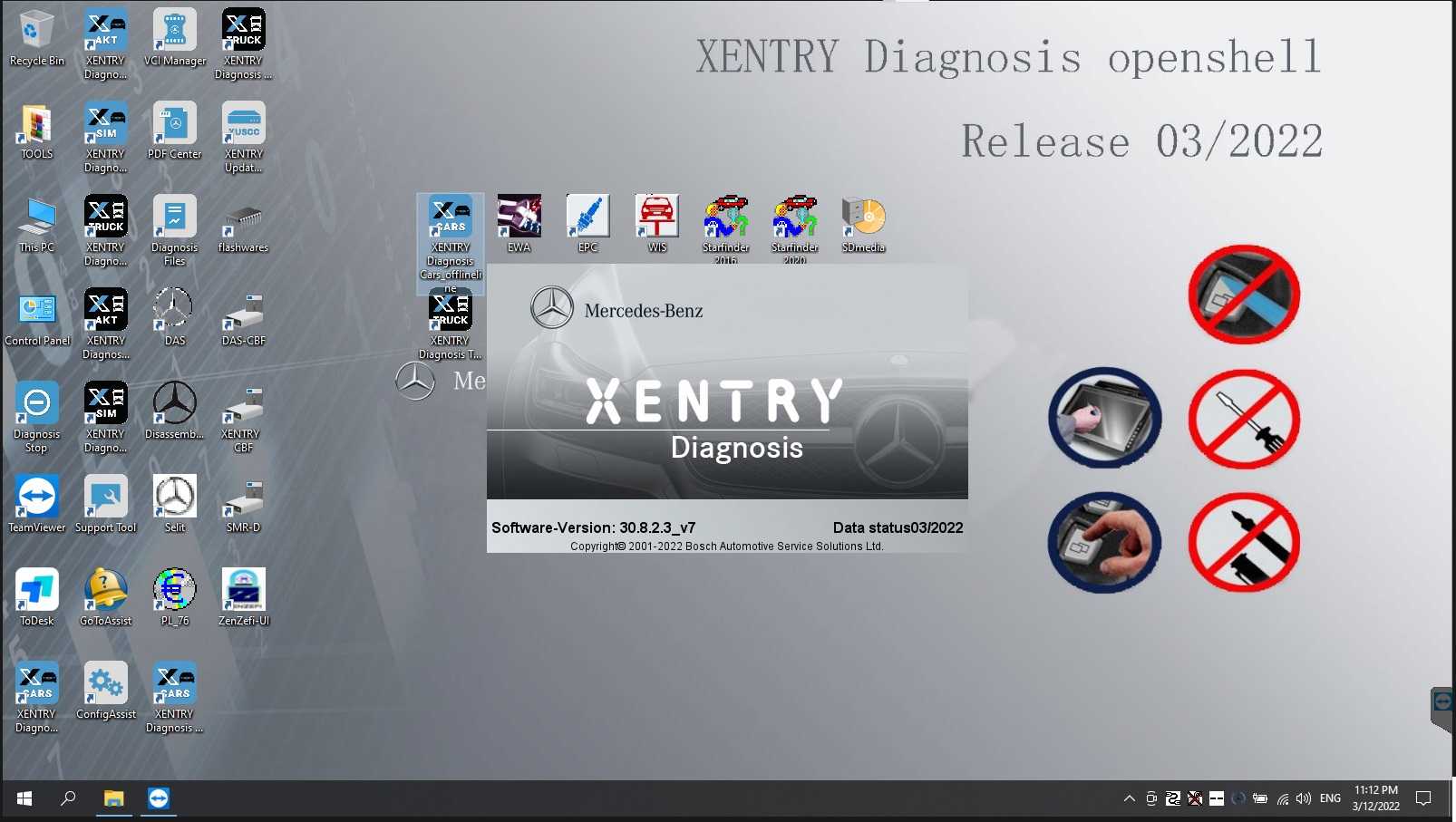Open the Starfinder 2020 shortcut
Viewport: 1456px width, 822px height.
click(794, 228)
